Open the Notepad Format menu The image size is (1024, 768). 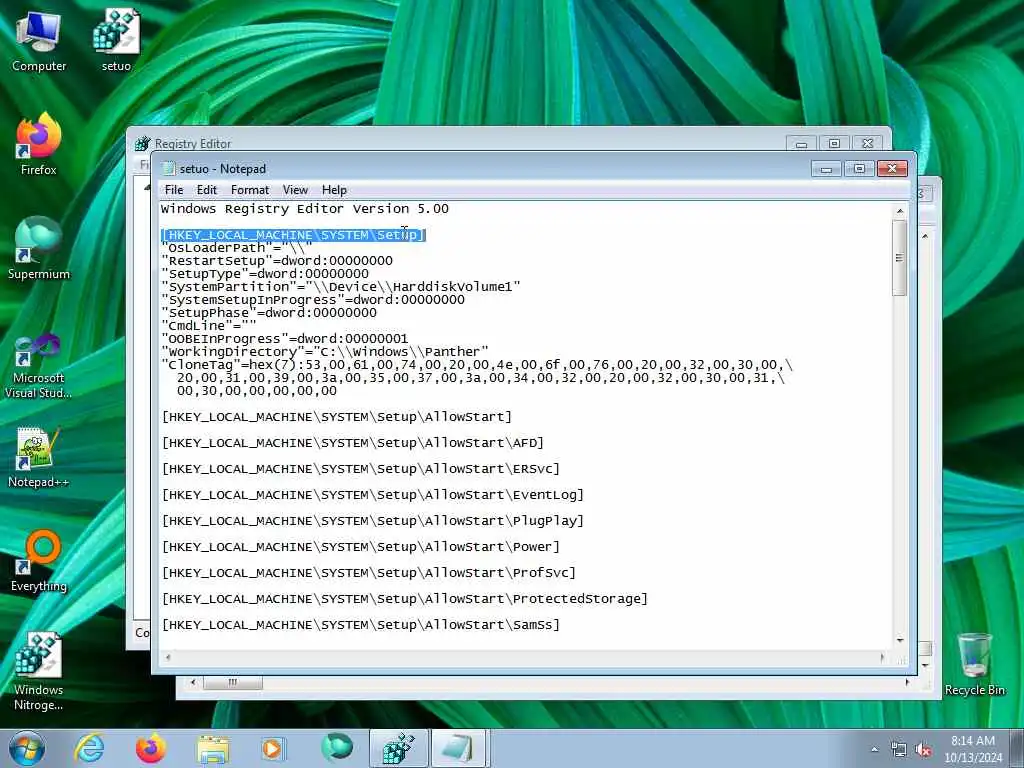tap(249, 190)
